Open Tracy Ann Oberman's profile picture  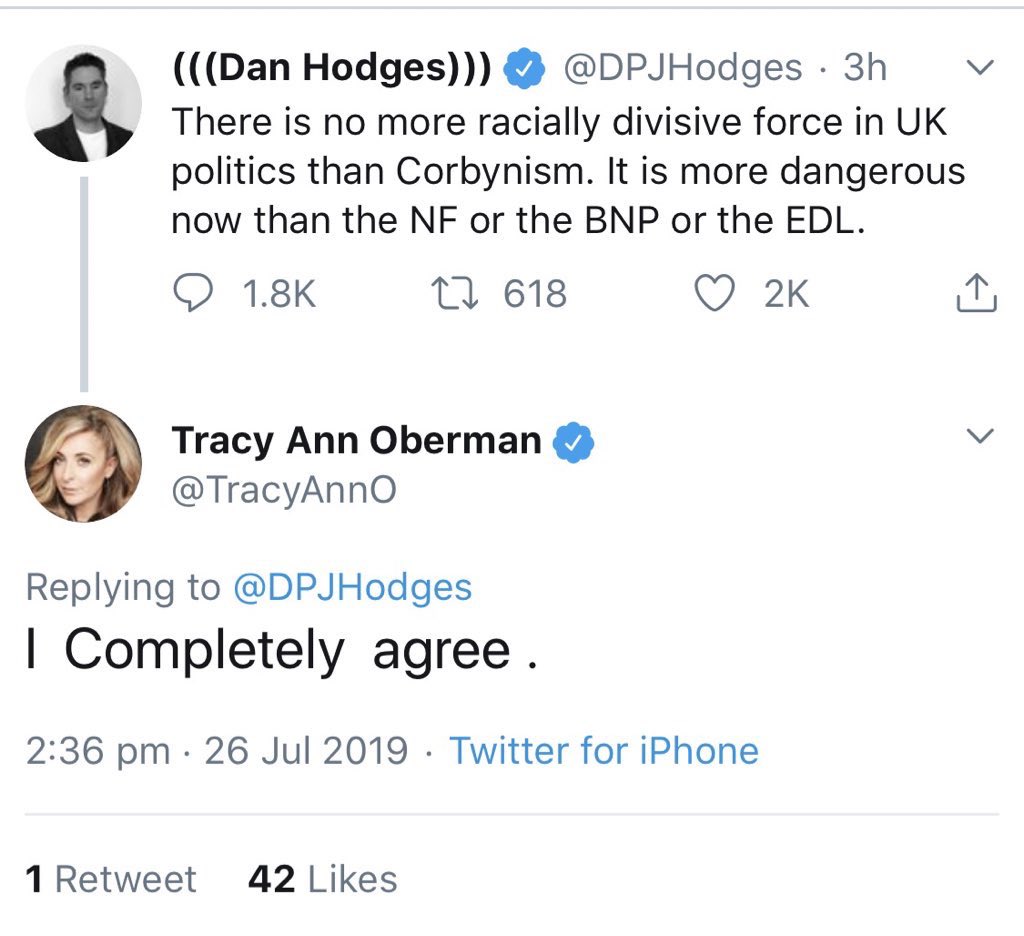(84, 464)
